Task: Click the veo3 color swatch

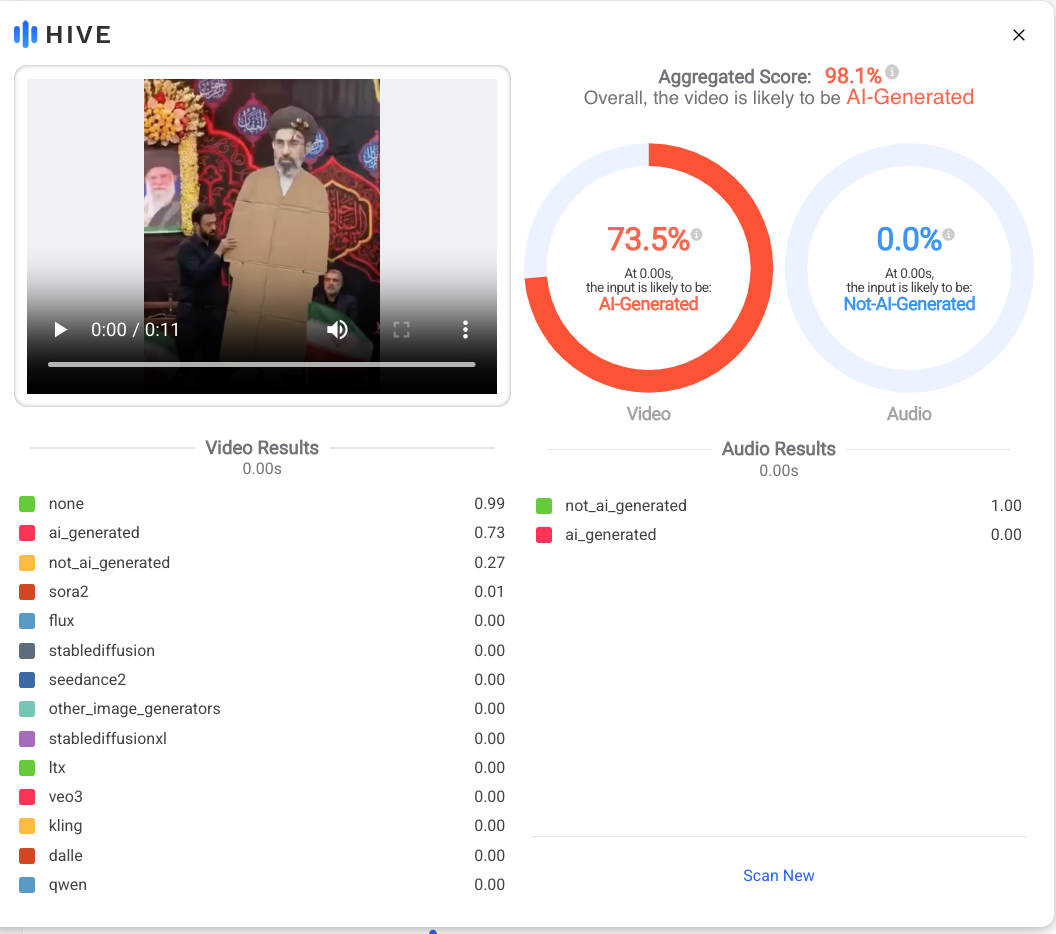Action: click(27, 797)
